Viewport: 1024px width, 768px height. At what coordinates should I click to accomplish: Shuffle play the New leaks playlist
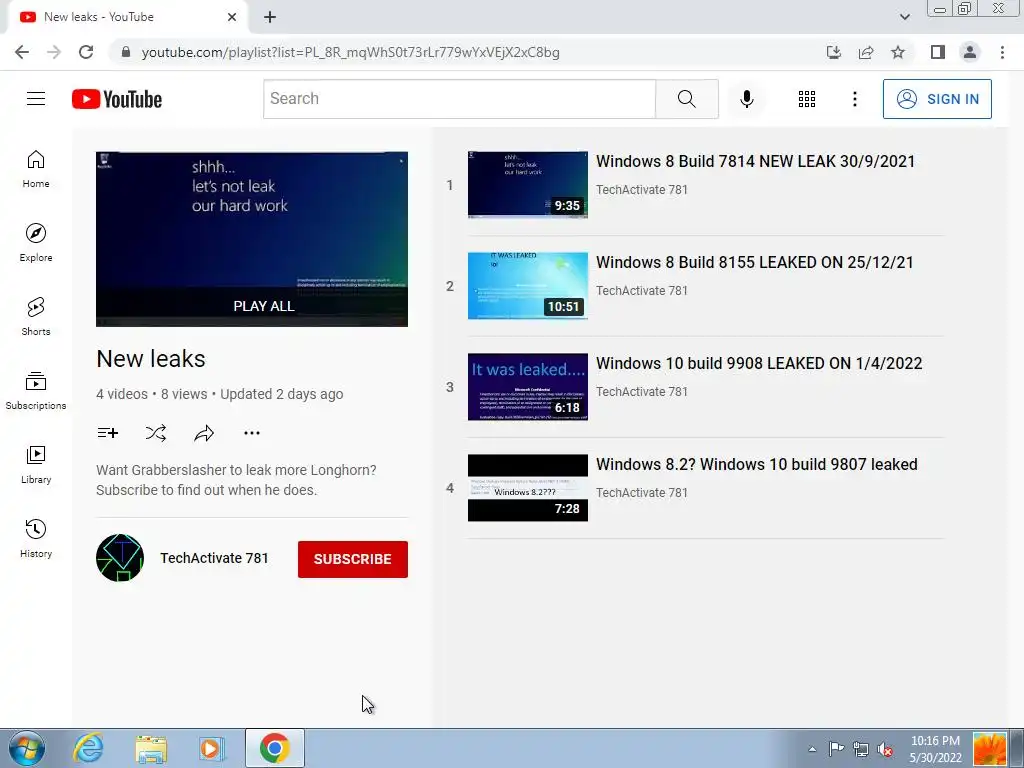155,432
